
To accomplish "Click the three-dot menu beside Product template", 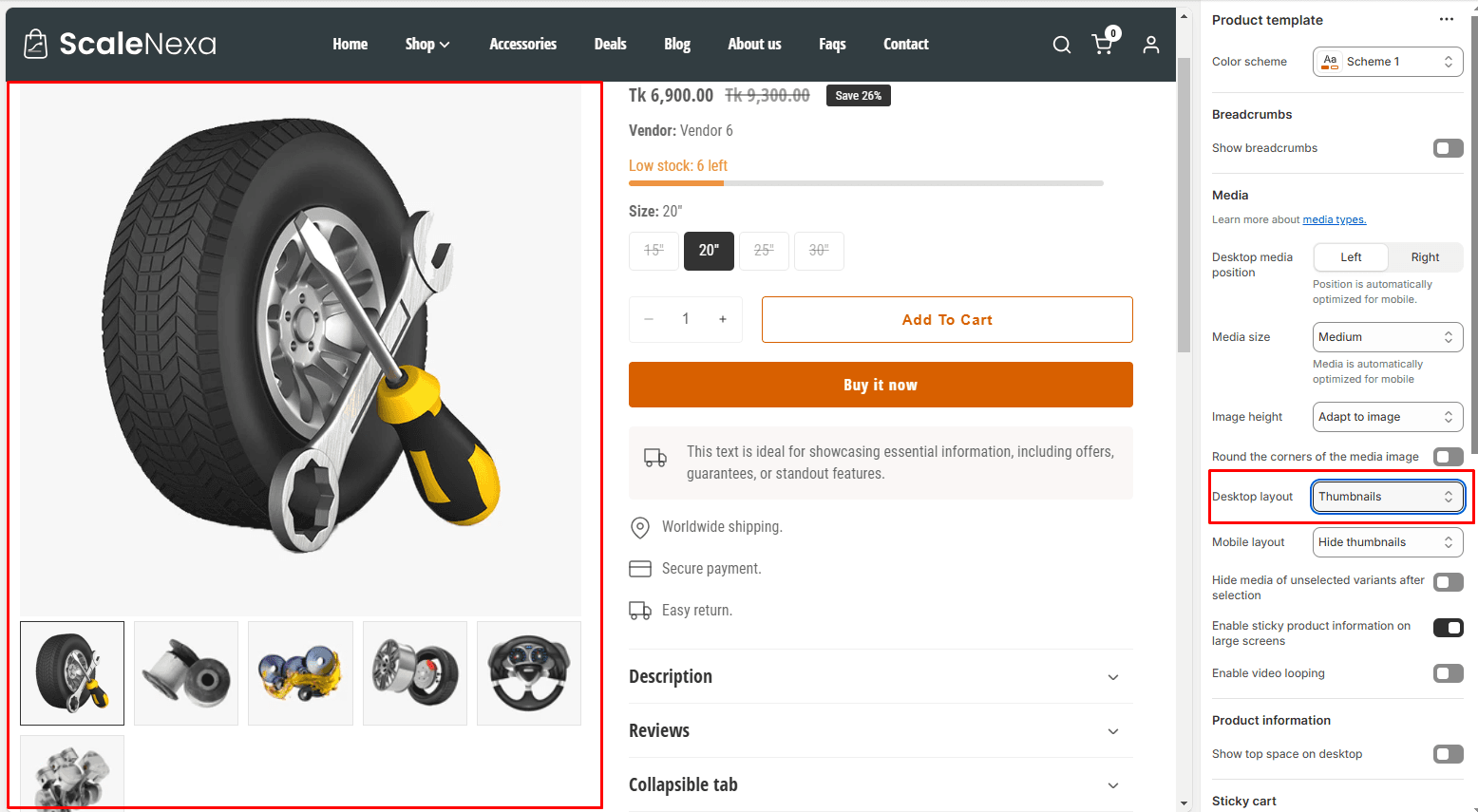I will pos(1446,20).
